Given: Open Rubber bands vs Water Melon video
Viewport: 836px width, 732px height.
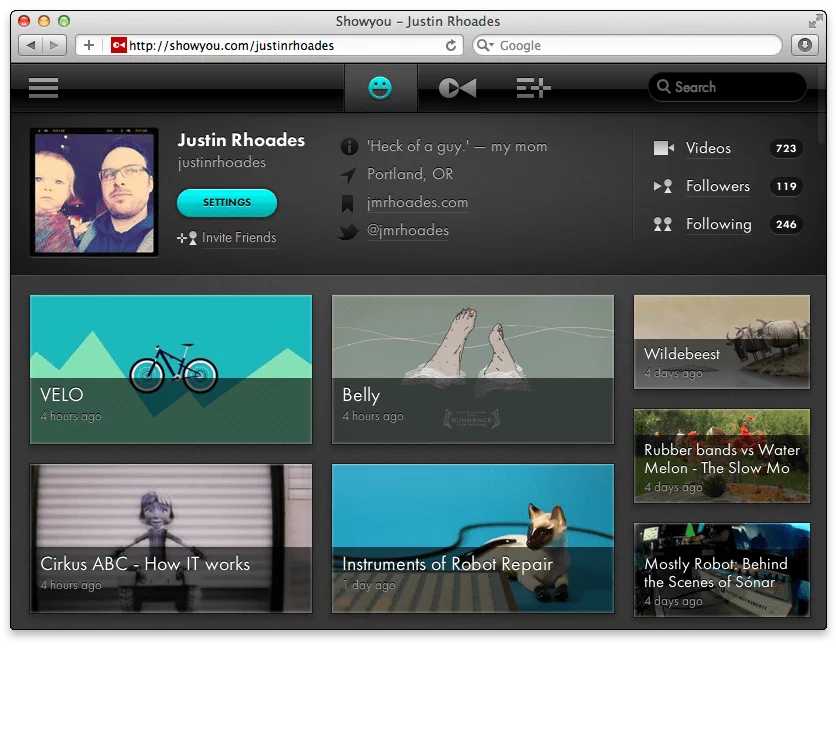Looking at the screenshot, I should click(722, 456).
